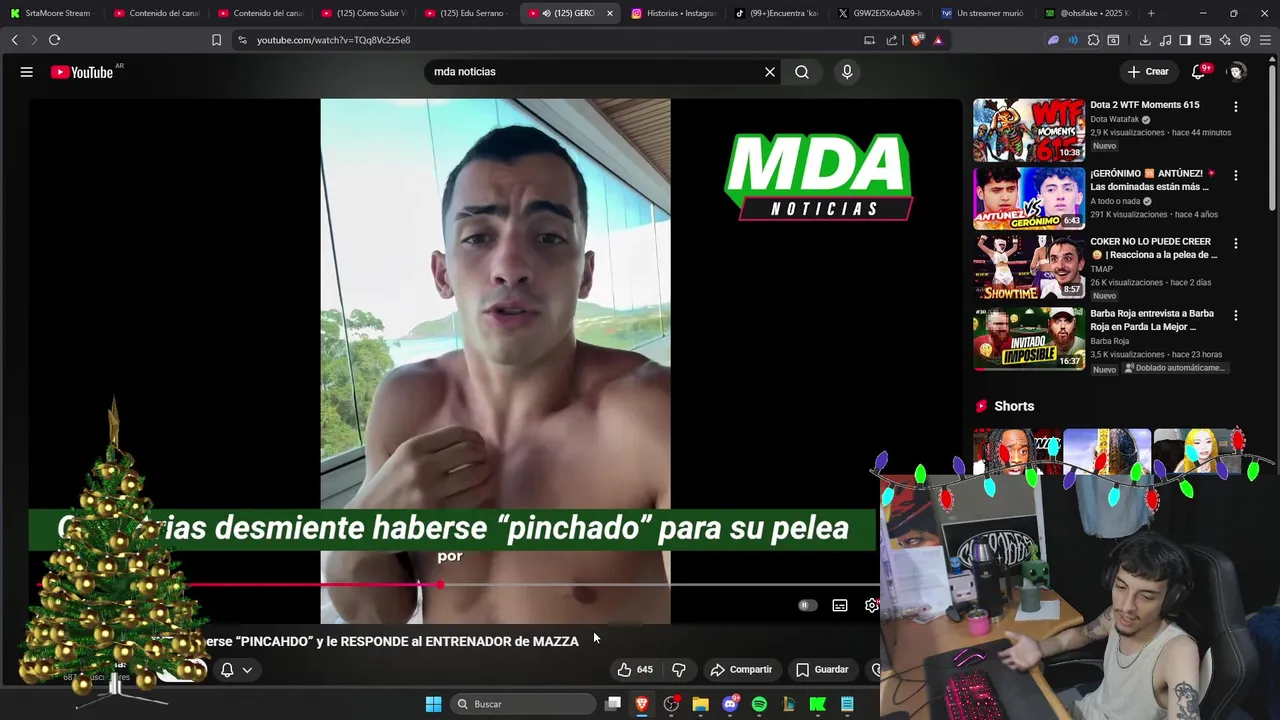Image resolution: width=1280 pixels, height=720 pixels.
Task: Bookmark this page with the bookmark icon
Action: point(216,40)
